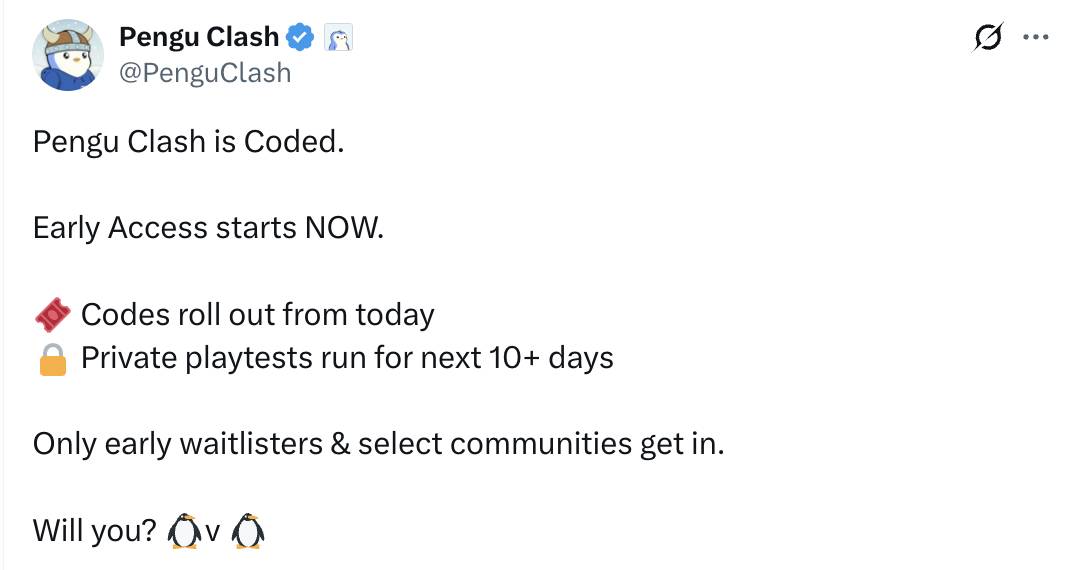Click the Pengu Clash display name
The height and width of the screenshot is (570, 1082).
[x=199, y=37]
